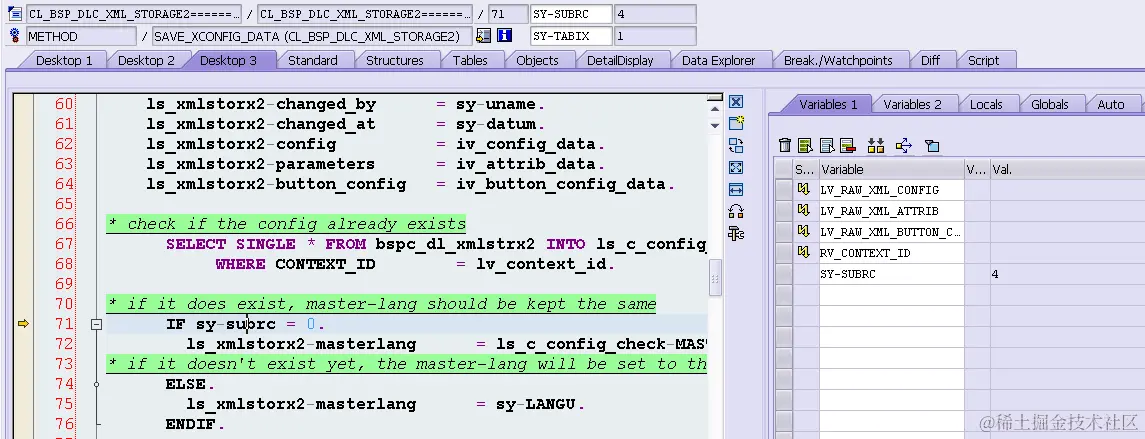Click the swap tool icon beside editor
Screen dimensions: 1145x439
click(736, 145)
